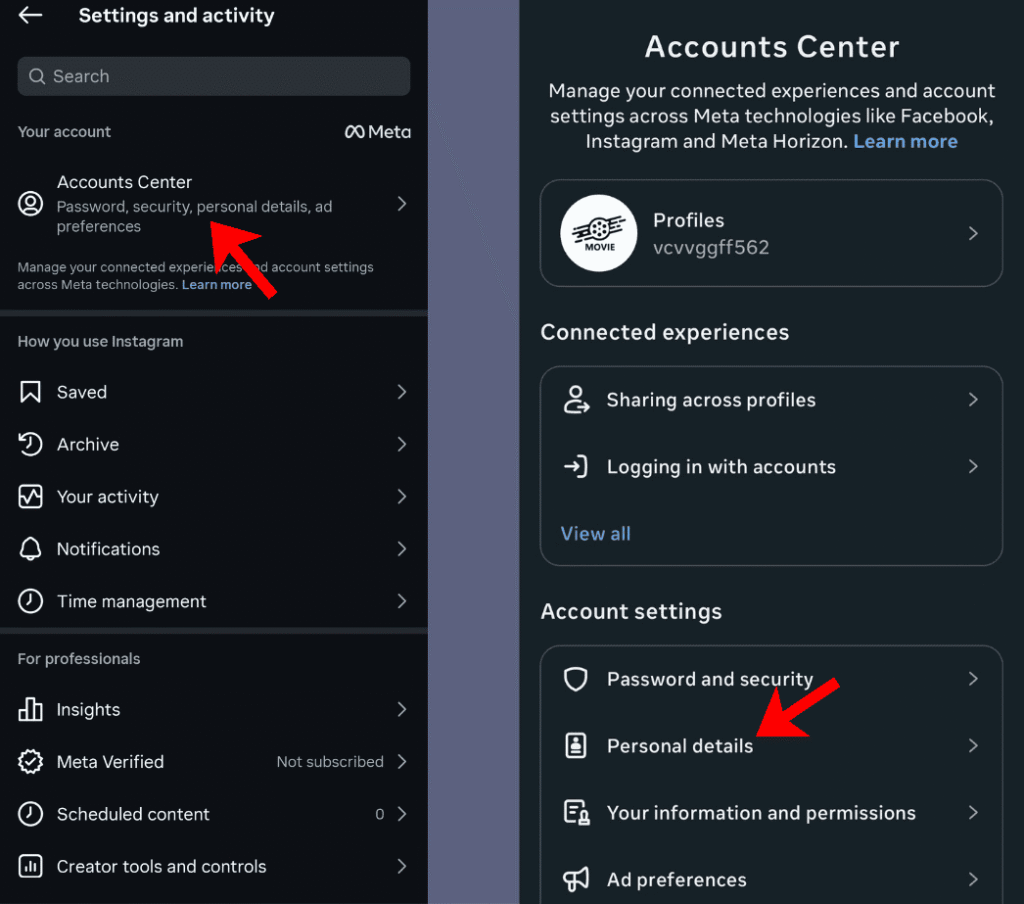Click the Insights bar chart icon
Image resolution: width=1024 pixels, height=904 pixels.
pyautogui.click(x=31, y=710)
